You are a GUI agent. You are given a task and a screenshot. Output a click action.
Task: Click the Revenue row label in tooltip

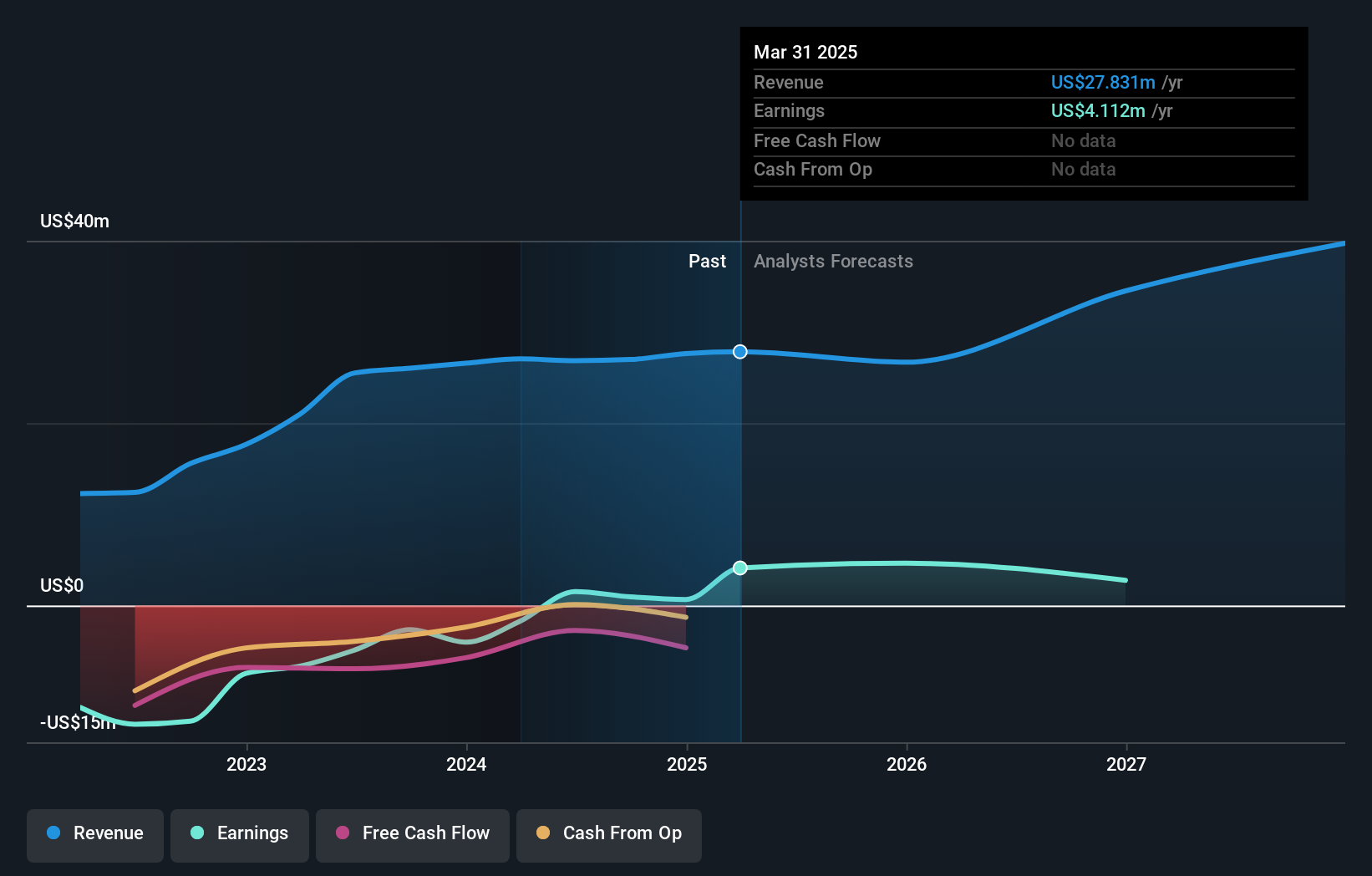click(789, 82)
